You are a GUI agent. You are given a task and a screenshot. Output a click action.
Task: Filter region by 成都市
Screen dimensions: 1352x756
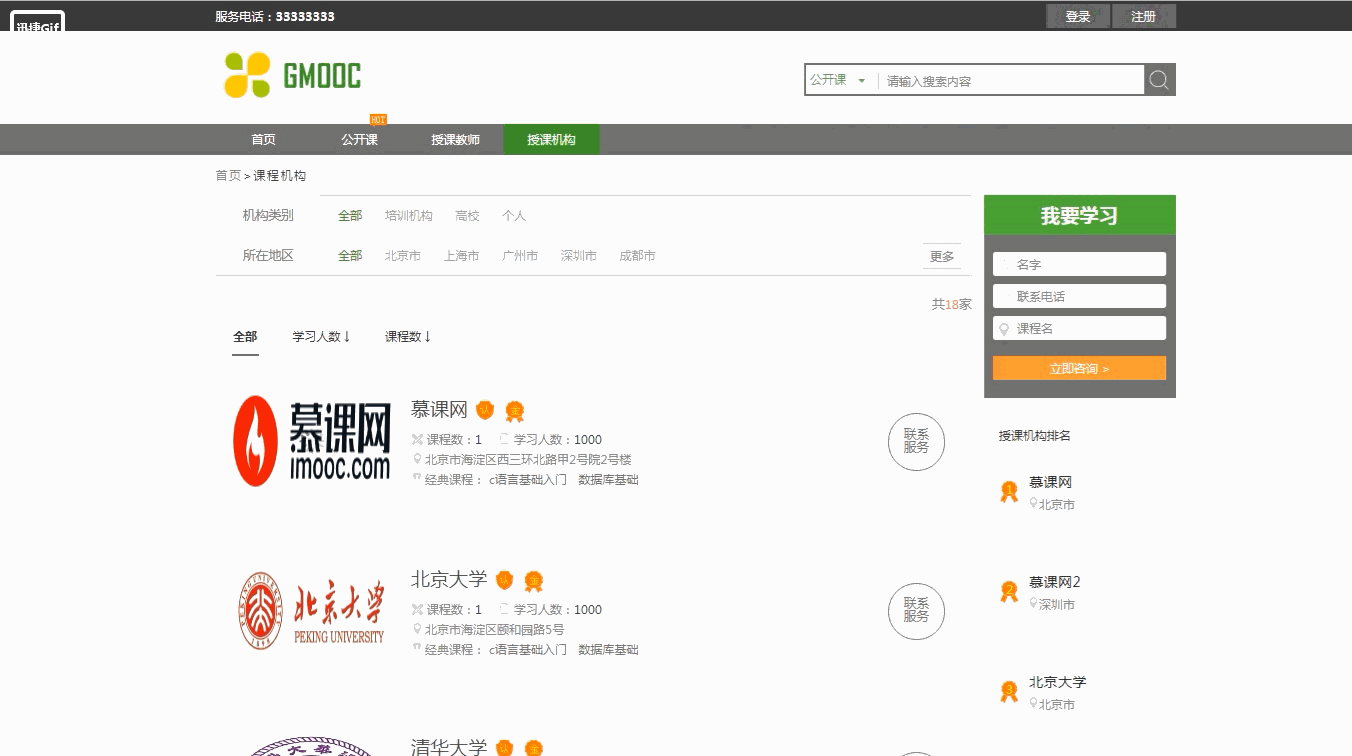[637, 256]
